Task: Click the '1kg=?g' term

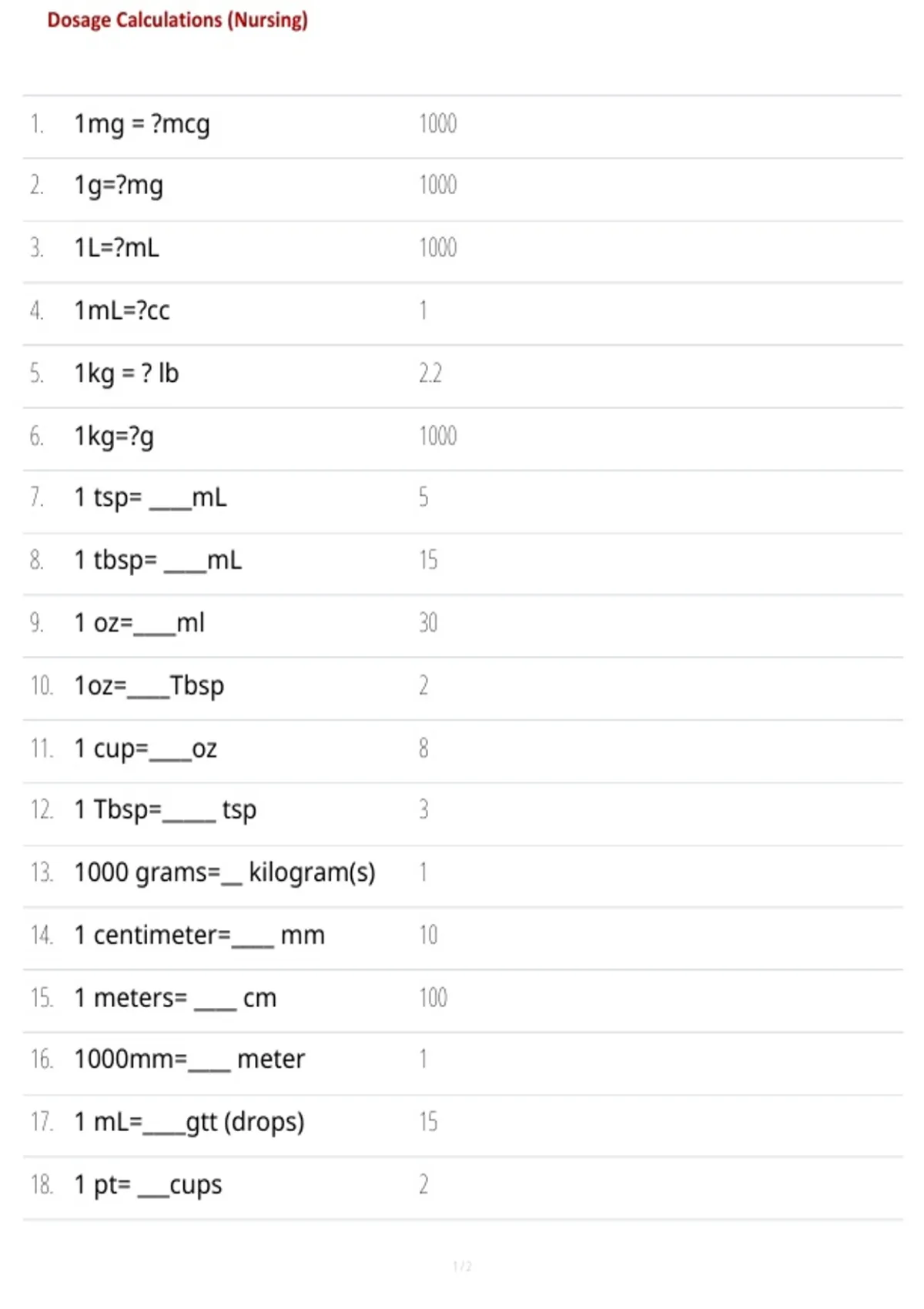Action: (114, 437)
